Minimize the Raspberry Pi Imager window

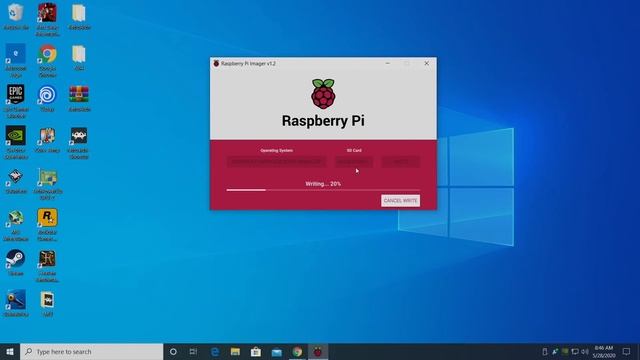(x=388, y=63)
